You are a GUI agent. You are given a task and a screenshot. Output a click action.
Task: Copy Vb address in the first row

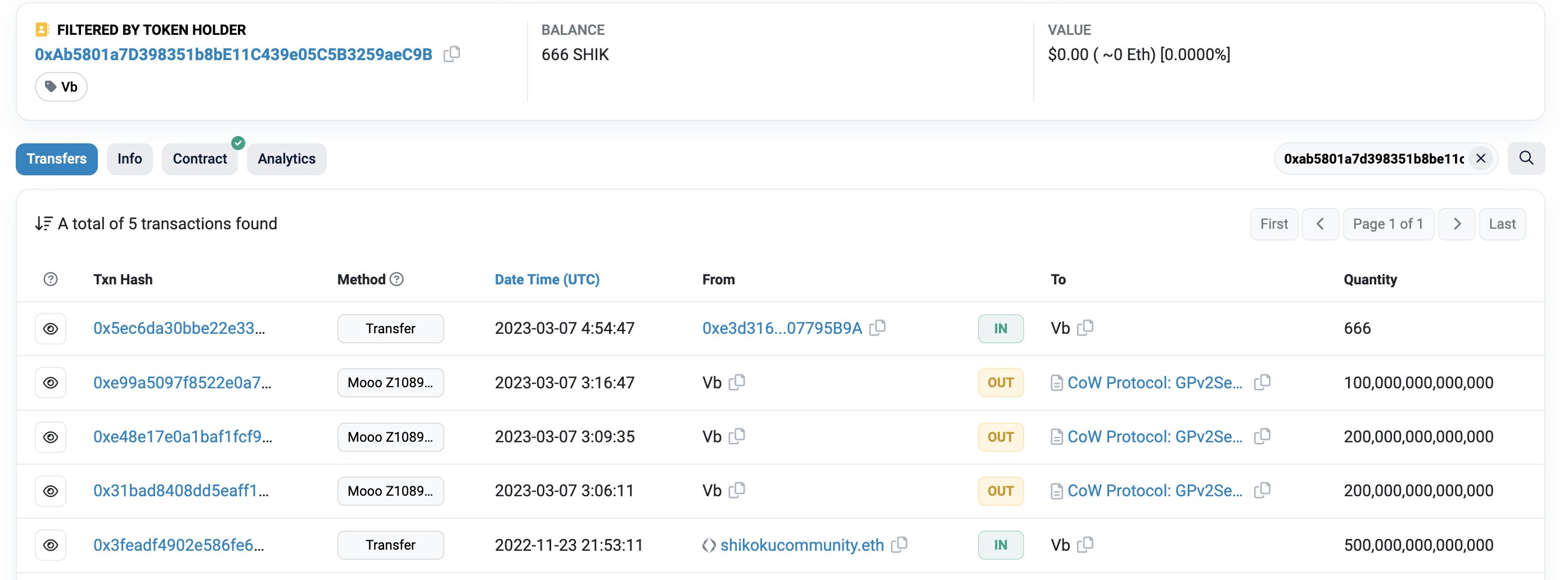tap(1085, 328)
